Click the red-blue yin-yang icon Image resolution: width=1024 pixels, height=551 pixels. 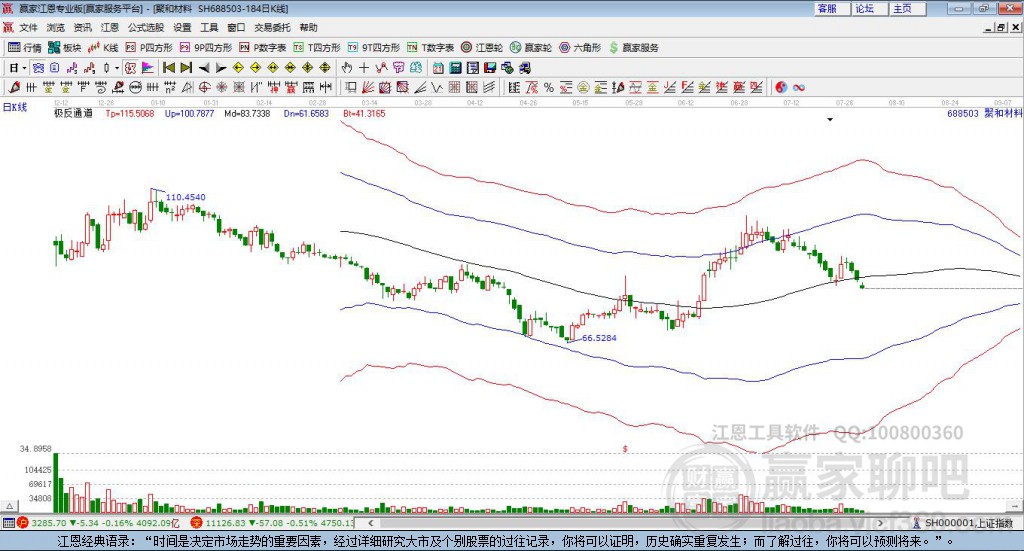coord(781,87)
